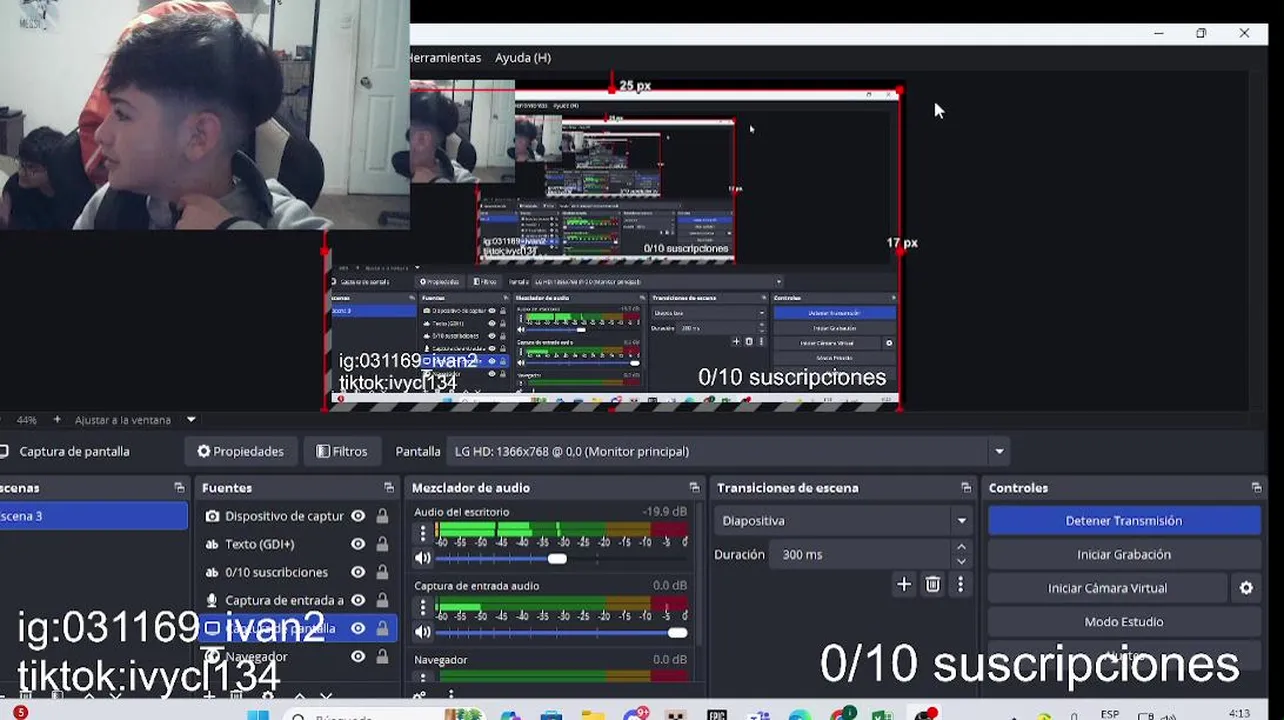Hide the Navegador source
This screenshot has width=1284, height=720.
coord(358,656)
